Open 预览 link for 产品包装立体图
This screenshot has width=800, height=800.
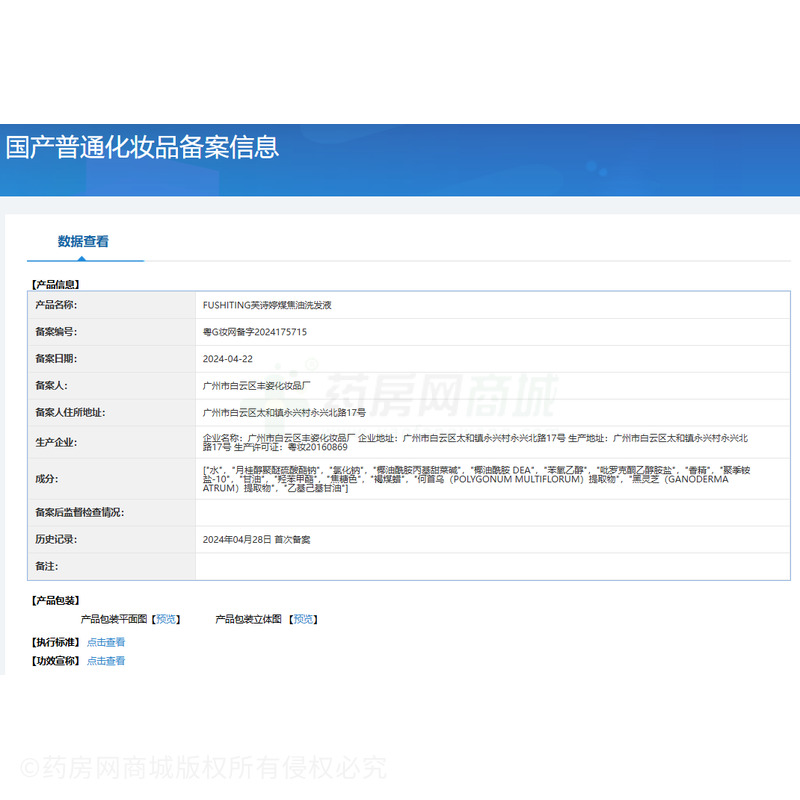point(304,619)
